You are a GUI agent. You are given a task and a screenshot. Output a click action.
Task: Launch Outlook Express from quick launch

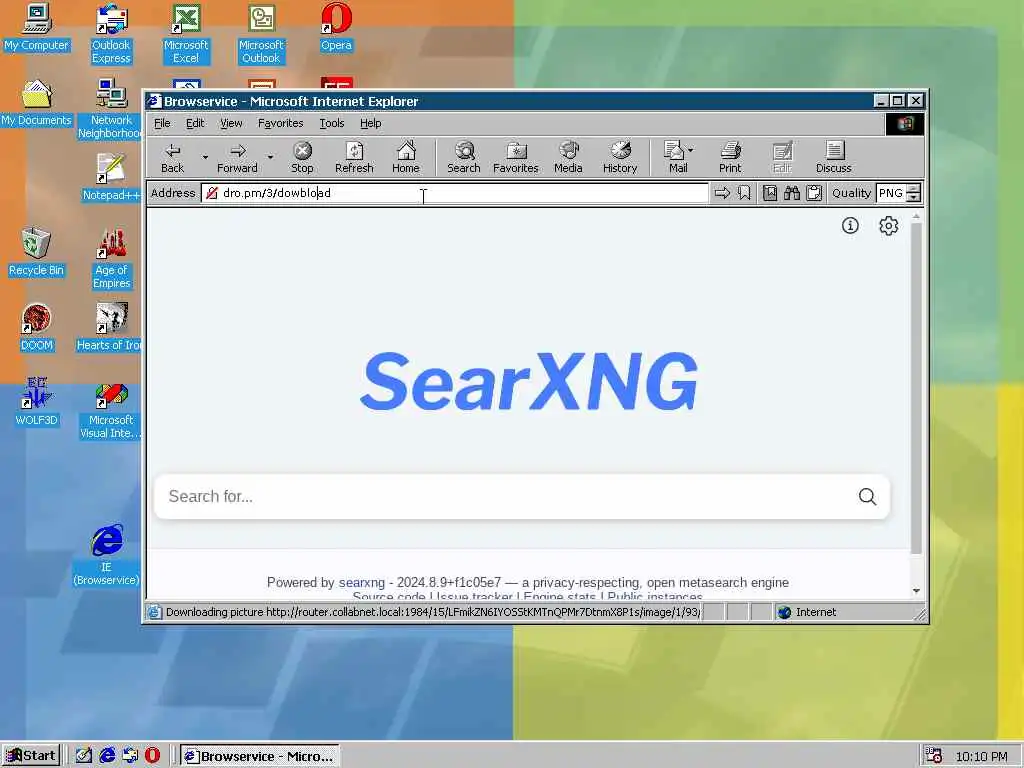(x=130, y=756)
